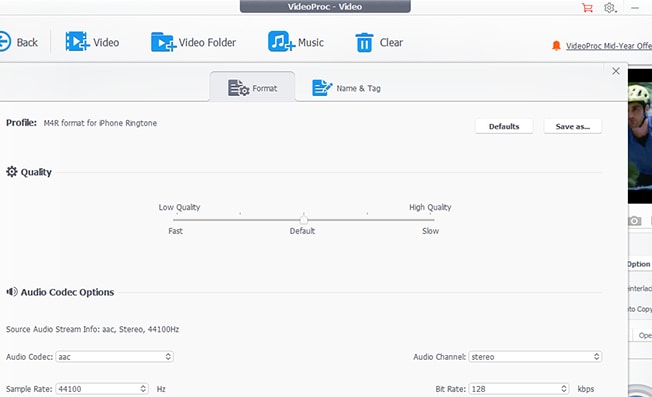Add audio with the Music icon

click(282, 42)
